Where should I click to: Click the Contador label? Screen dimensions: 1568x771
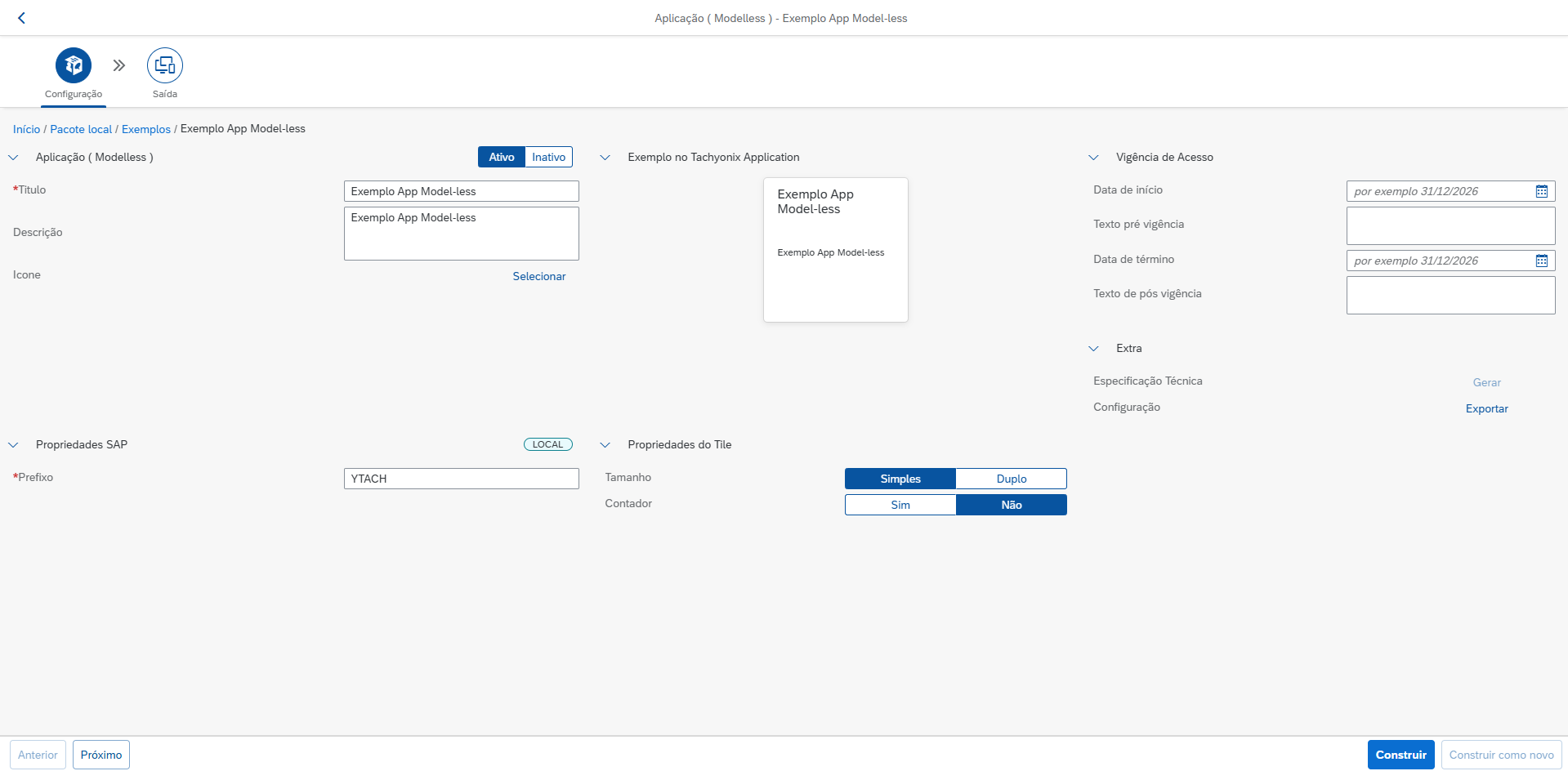pos(628,503)
